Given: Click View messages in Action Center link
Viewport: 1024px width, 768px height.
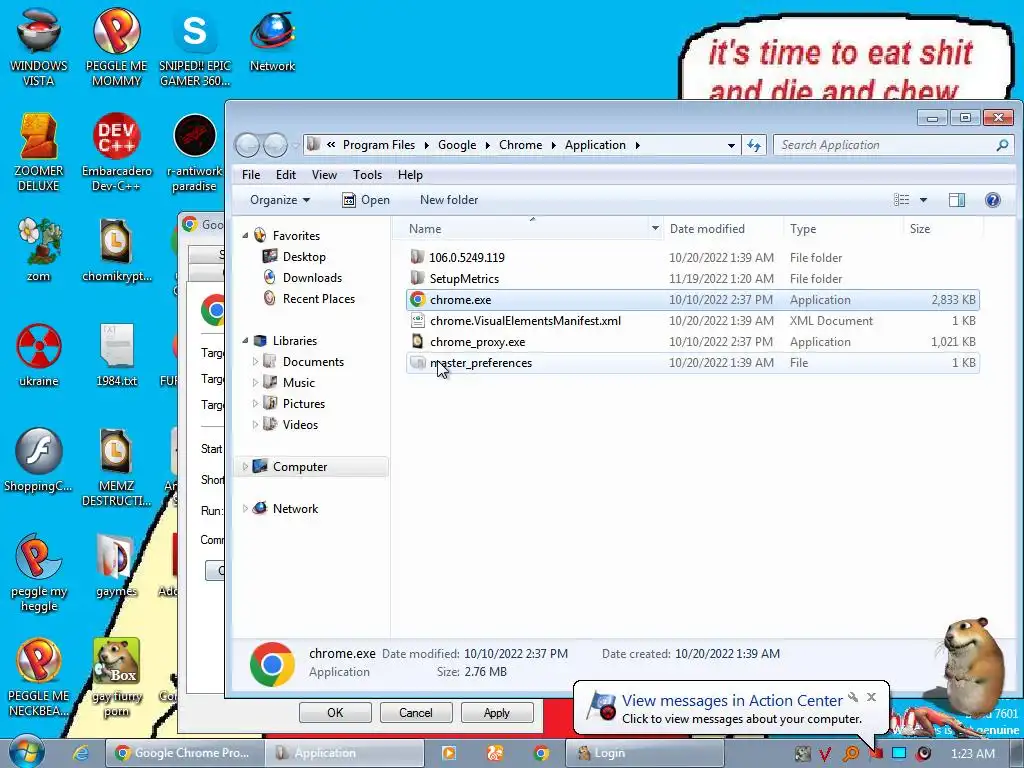Looking at the screenshot, I should [732, 700].
